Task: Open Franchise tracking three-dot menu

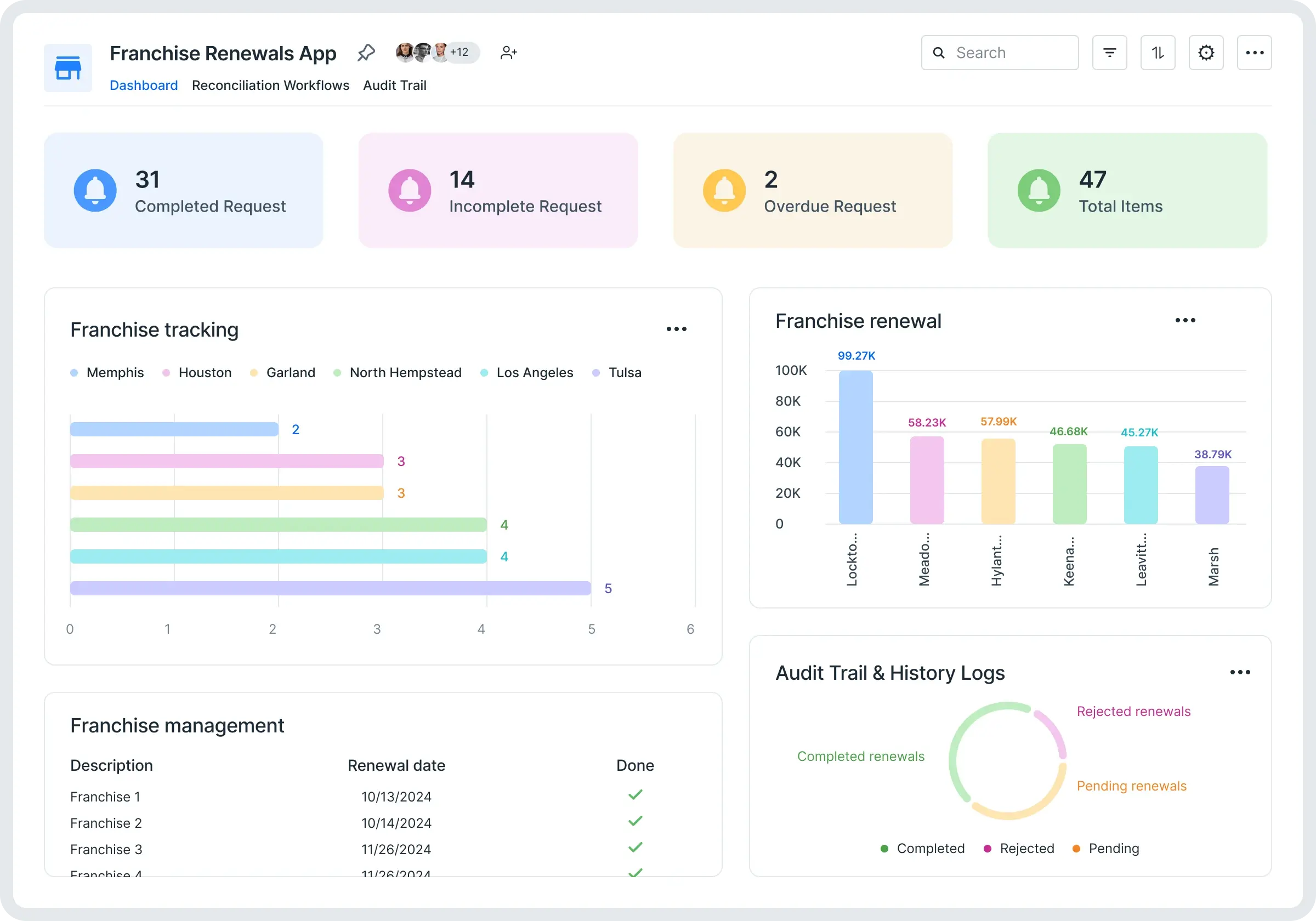Action: tap(676, 329)
